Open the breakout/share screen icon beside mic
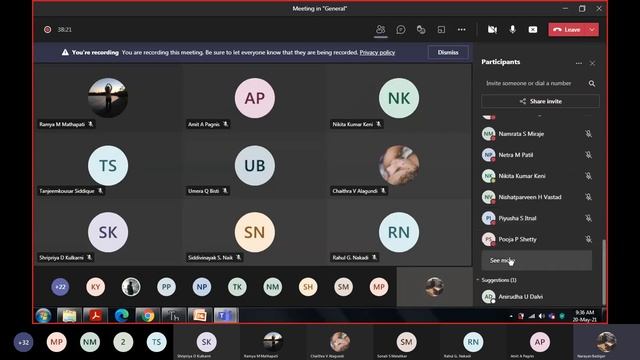640x360 pixels. coord(533,29)
